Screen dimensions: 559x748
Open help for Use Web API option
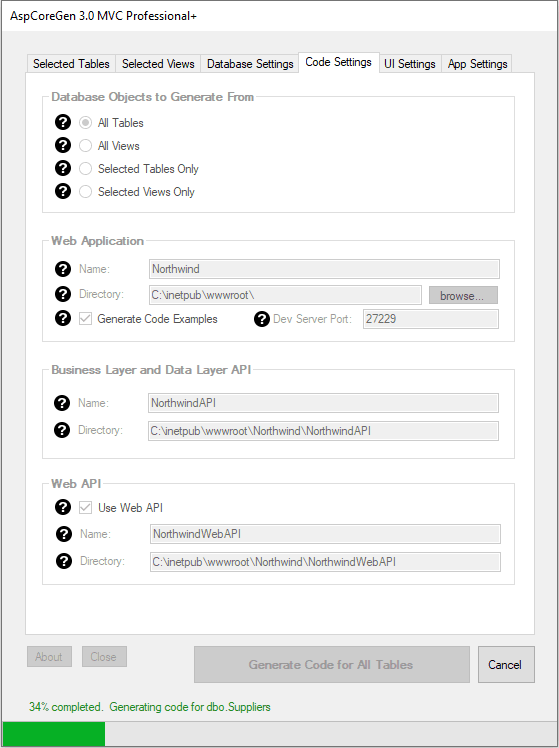[62, 507]
